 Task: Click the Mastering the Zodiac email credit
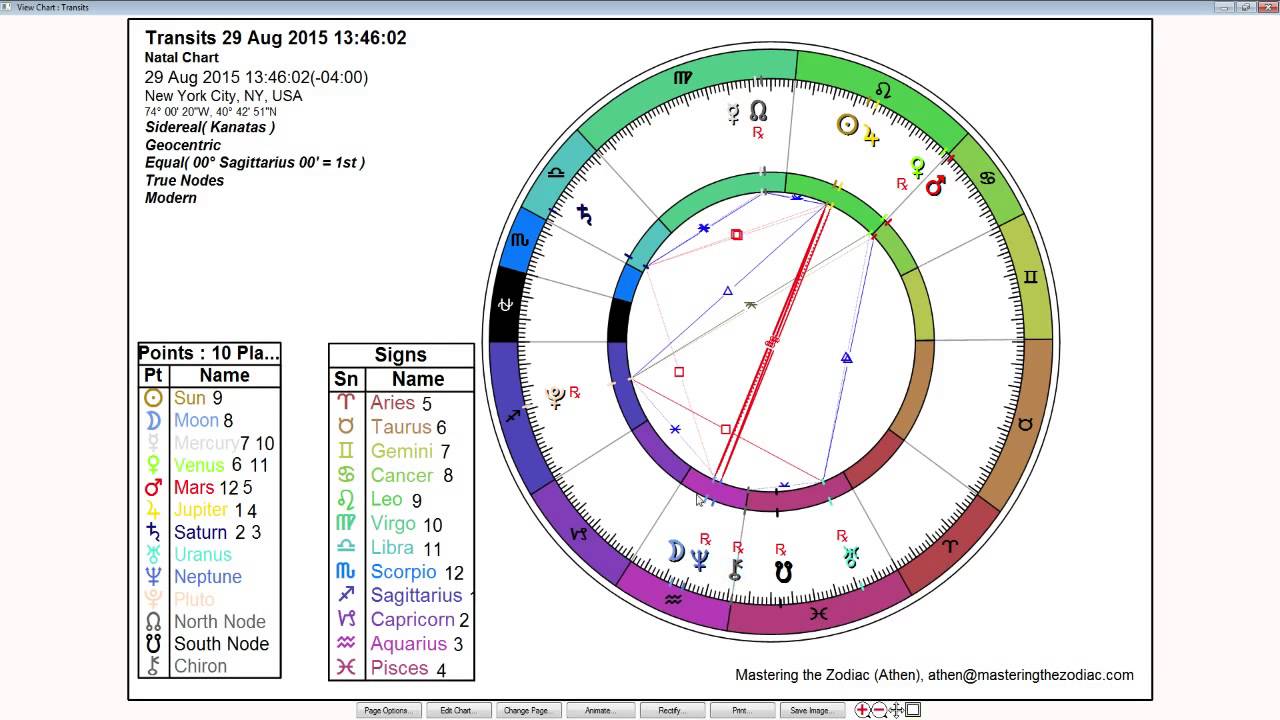click(935, 675)
